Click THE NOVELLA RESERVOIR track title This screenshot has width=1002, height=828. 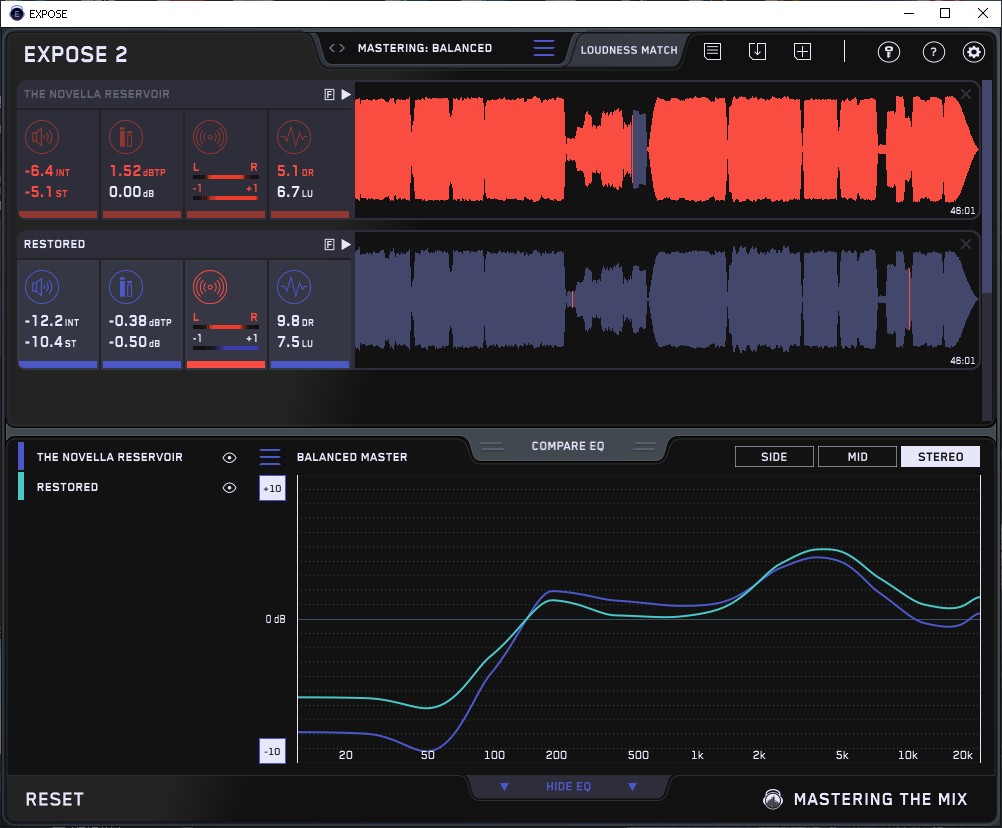tap(96, 94)
